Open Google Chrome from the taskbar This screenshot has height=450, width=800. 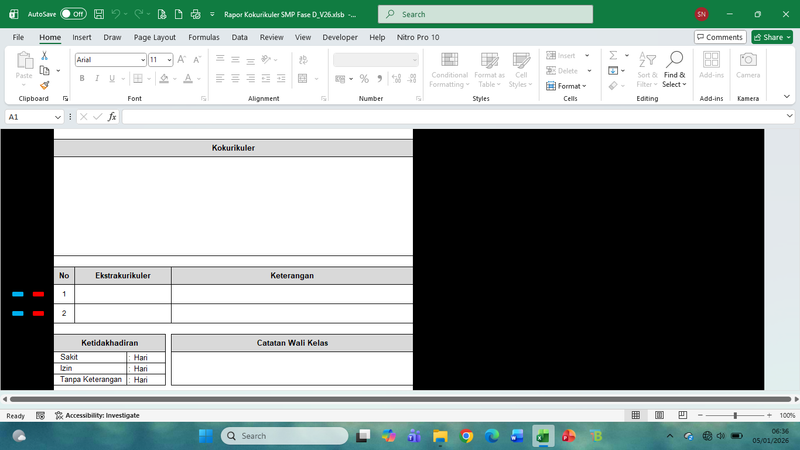pyautogui.click(x=467, y=436)
